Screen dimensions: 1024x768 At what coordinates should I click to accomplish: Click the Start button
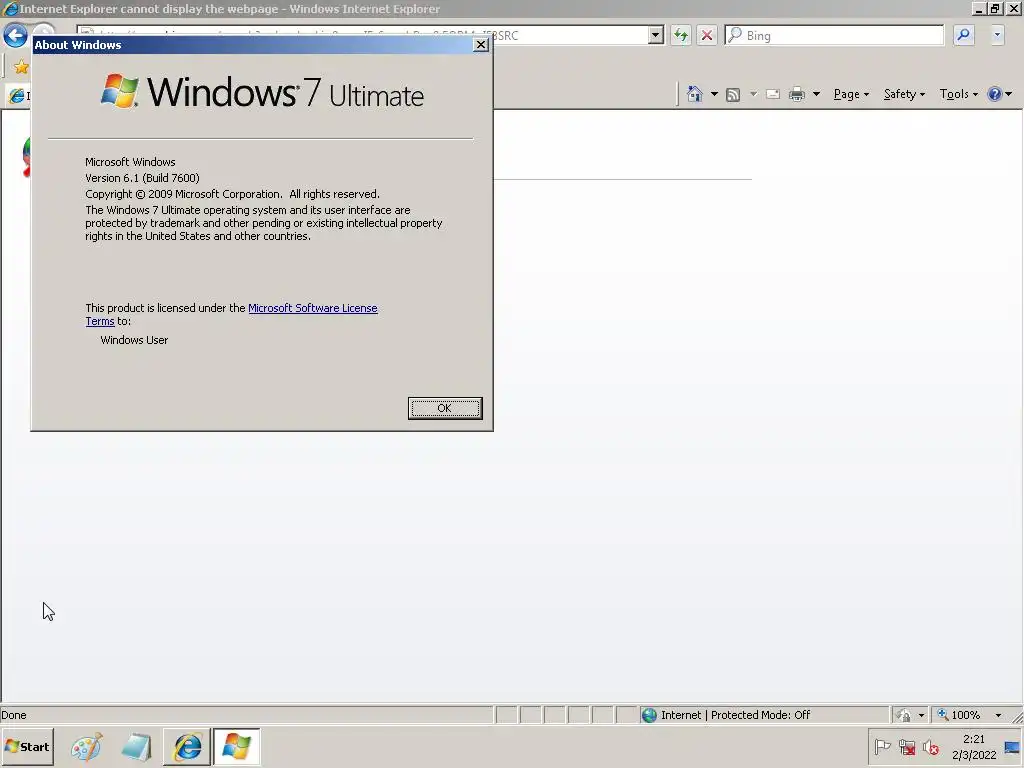tap(27, 746)
